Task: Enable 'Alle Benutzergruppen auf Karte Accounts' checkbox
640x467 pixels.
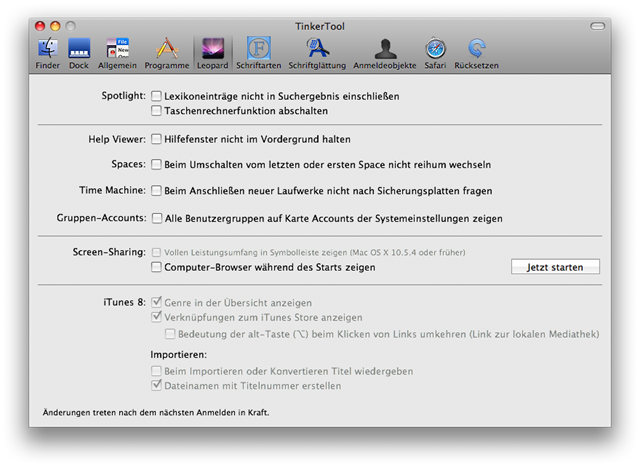Action: (x=156, y=218)
